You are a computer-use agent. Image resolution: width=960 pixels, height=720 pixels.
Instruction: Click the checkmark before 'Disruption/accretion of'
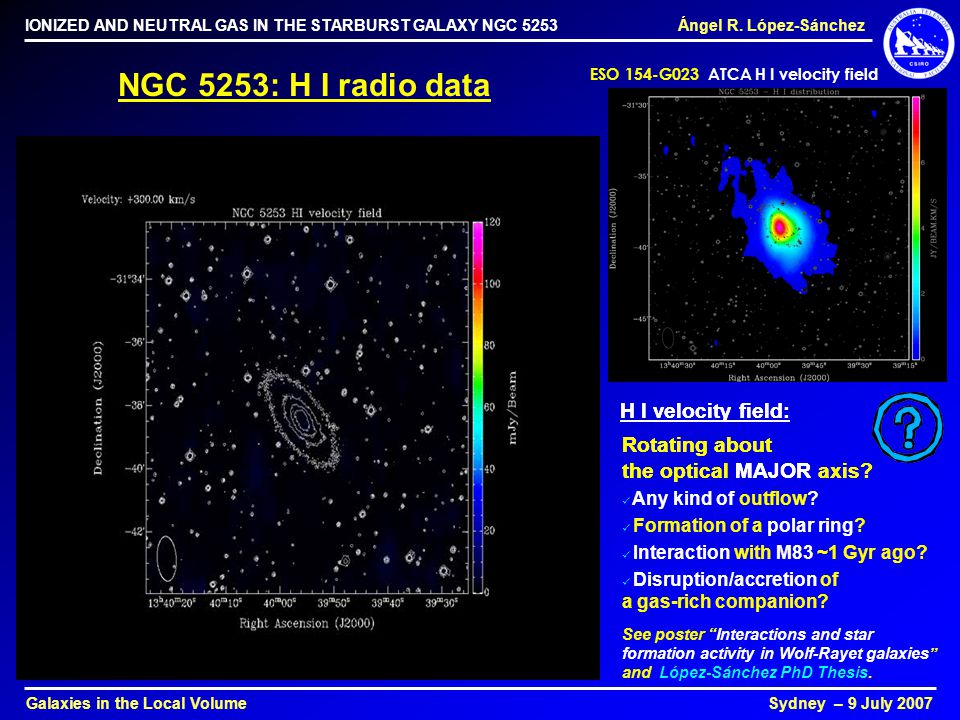(x=626, y=582)
